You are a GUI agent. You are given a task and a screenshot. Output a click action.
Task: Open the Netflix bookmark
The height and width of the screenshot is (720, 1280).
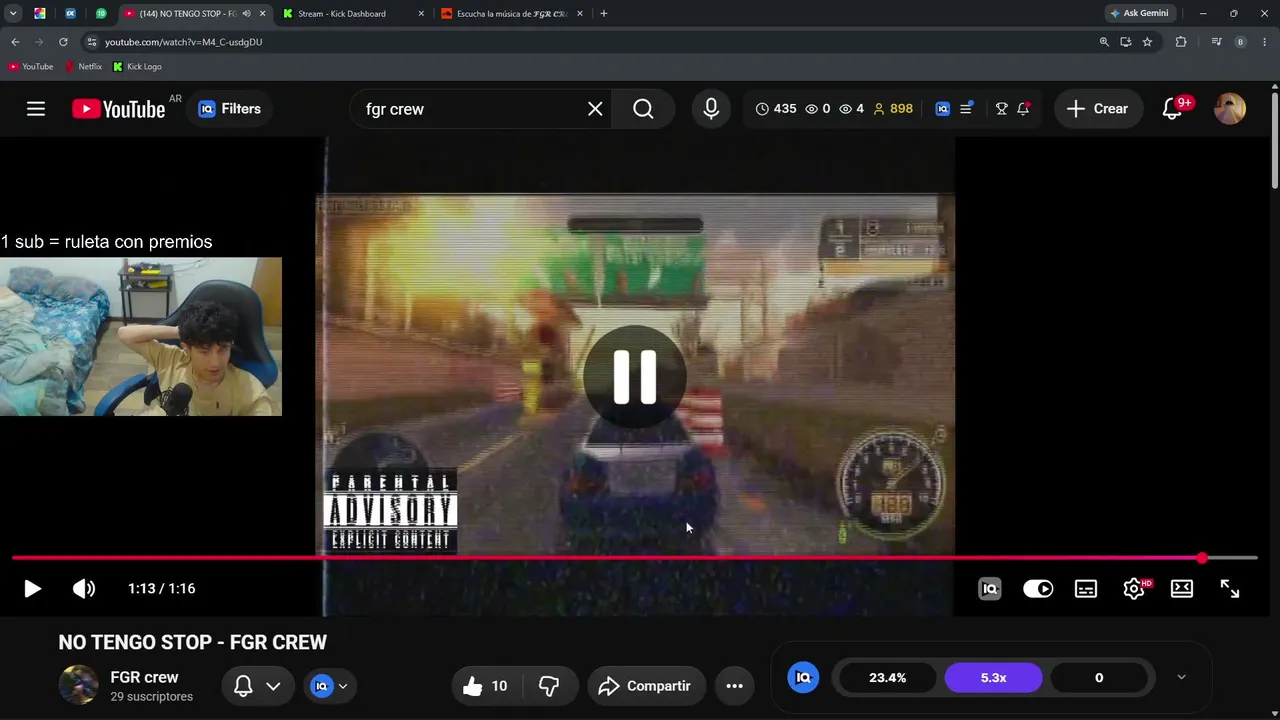pyautogui.click(x=83, y=67)
